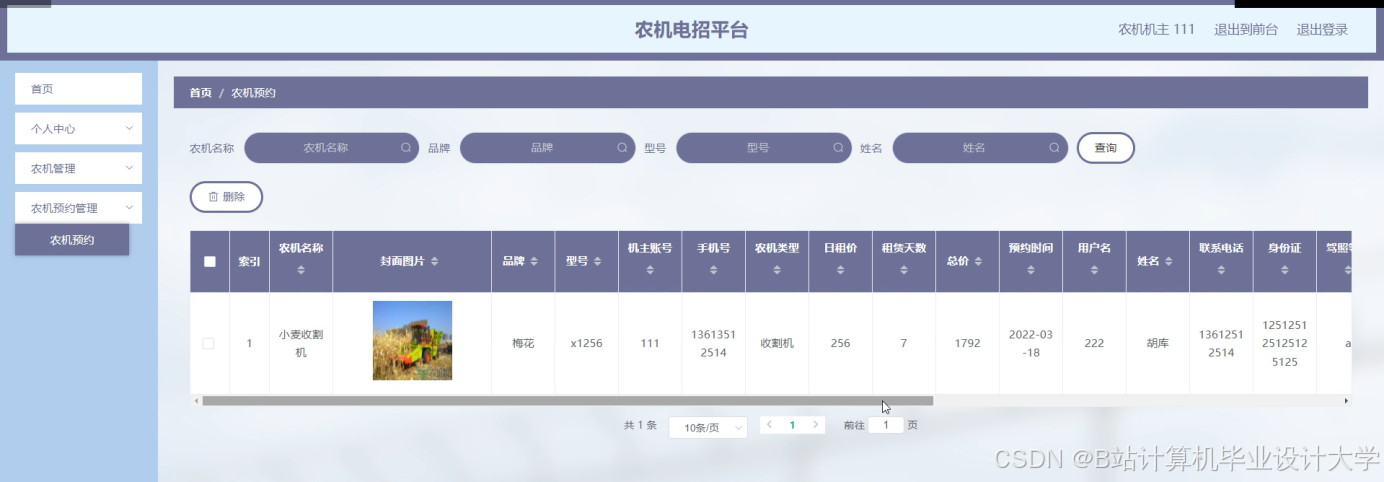Click horizontal table scrollbar thumb
This screenshot has height=482, width=1384.
coord(567,400)
